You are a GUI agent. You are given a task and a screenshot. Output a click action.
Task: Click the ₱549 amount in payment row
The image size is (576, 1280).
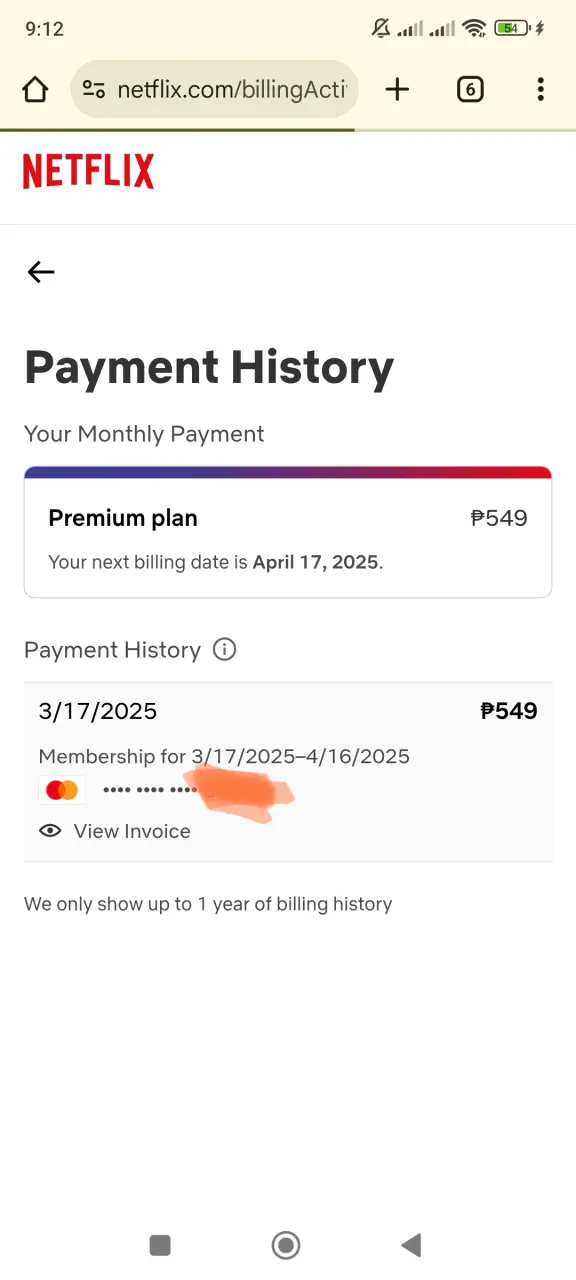pyautogui.click(x=509, y=711)
